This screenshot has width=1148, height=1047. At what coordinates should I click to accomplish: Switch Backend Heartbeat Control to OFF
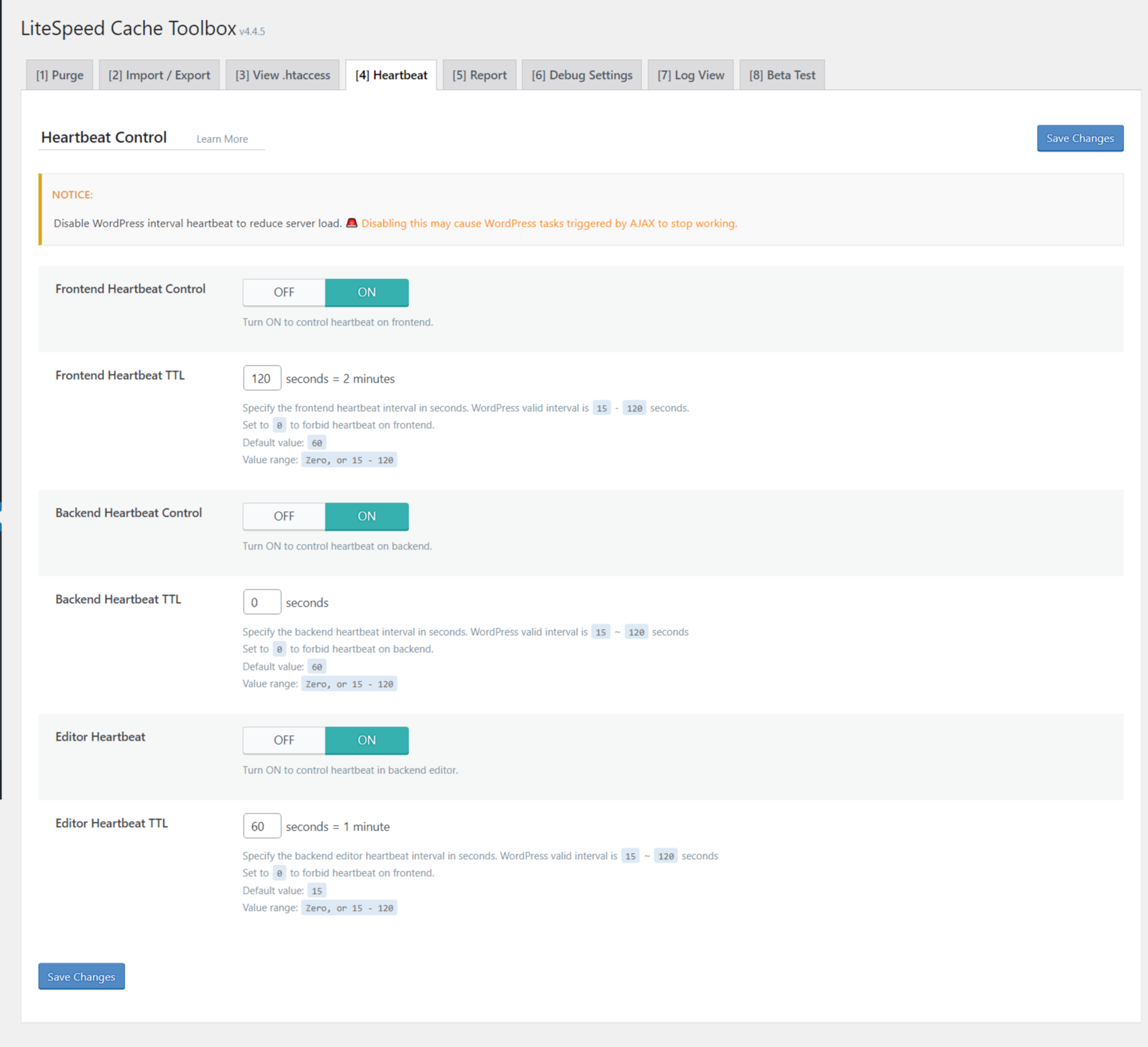tap(284, 516)
